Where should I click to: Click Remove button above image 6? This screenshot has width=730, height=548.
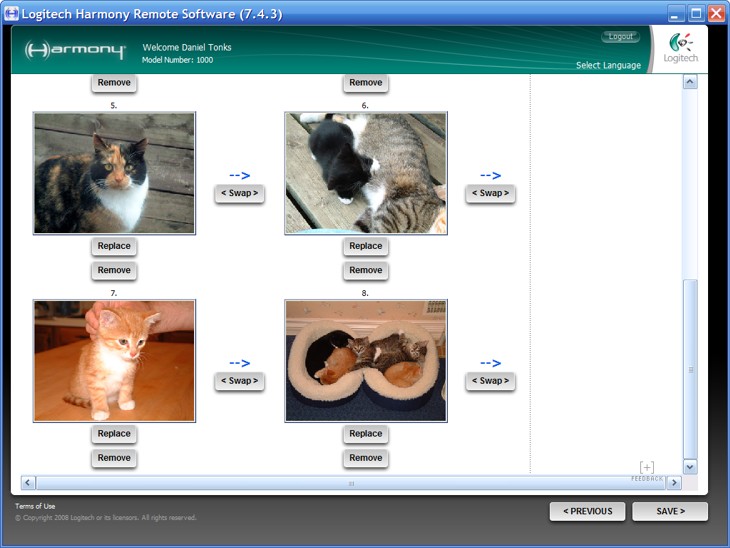(x=365, y=83)
